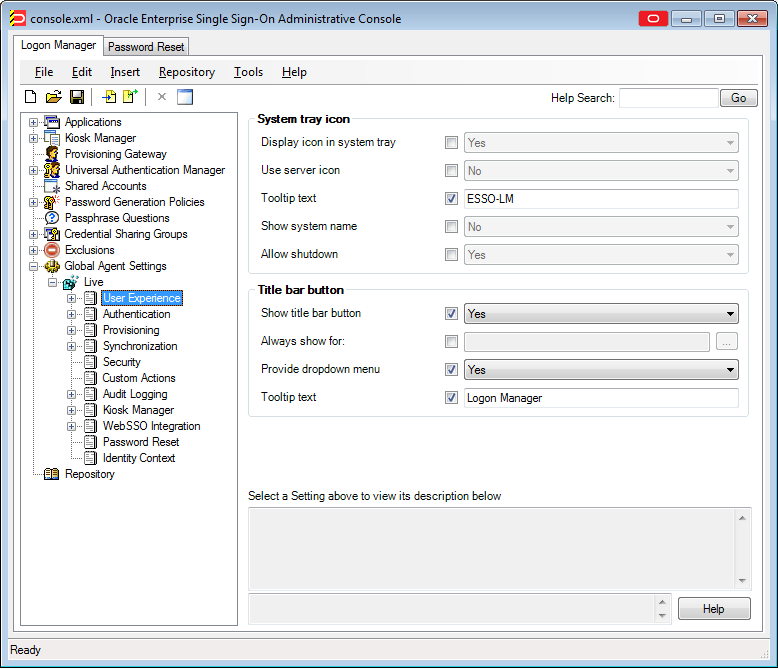
Task: Uncheck the system tray Tooltip text checkbox
Action: (x=451, y=199)
